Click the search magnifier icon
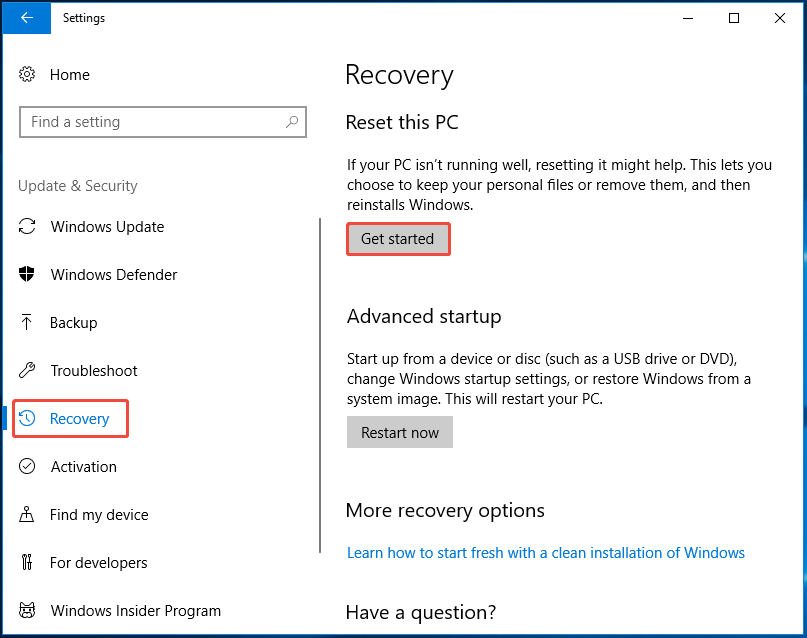The image size is (807, 638). tap(291, 121)
